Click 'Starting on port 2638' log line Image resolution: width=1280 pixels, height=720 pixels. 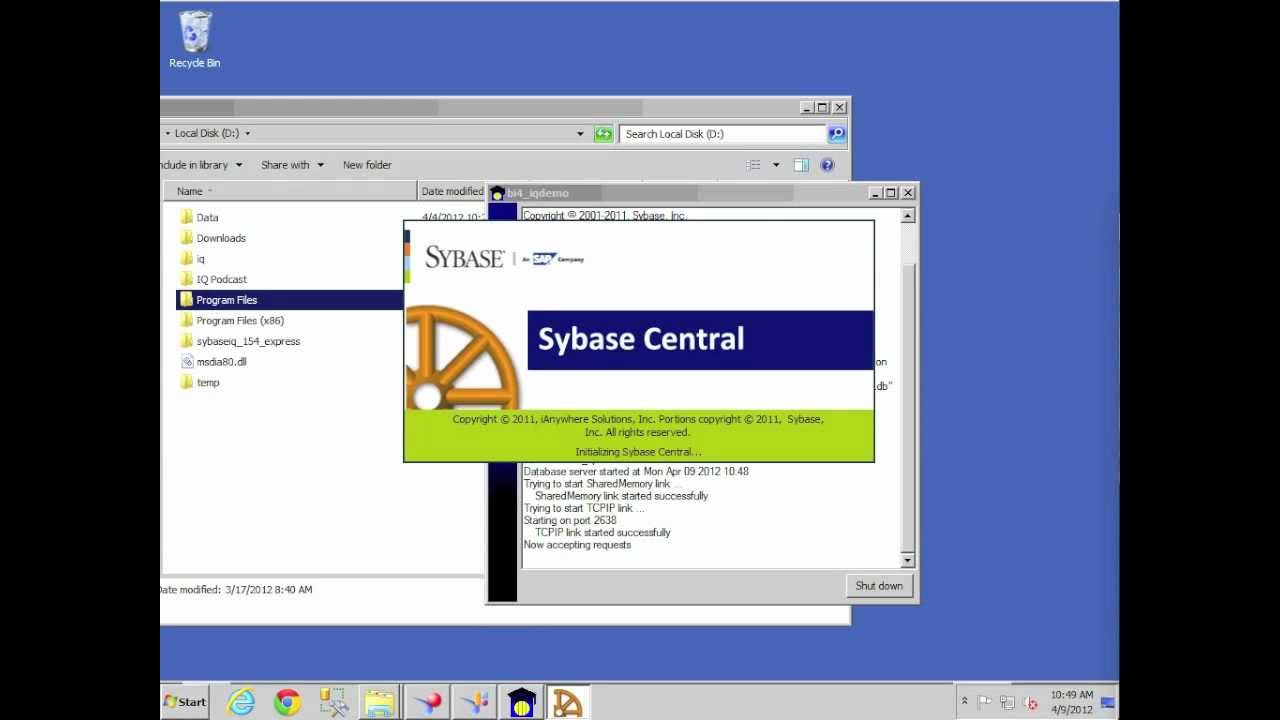(570, 520)
